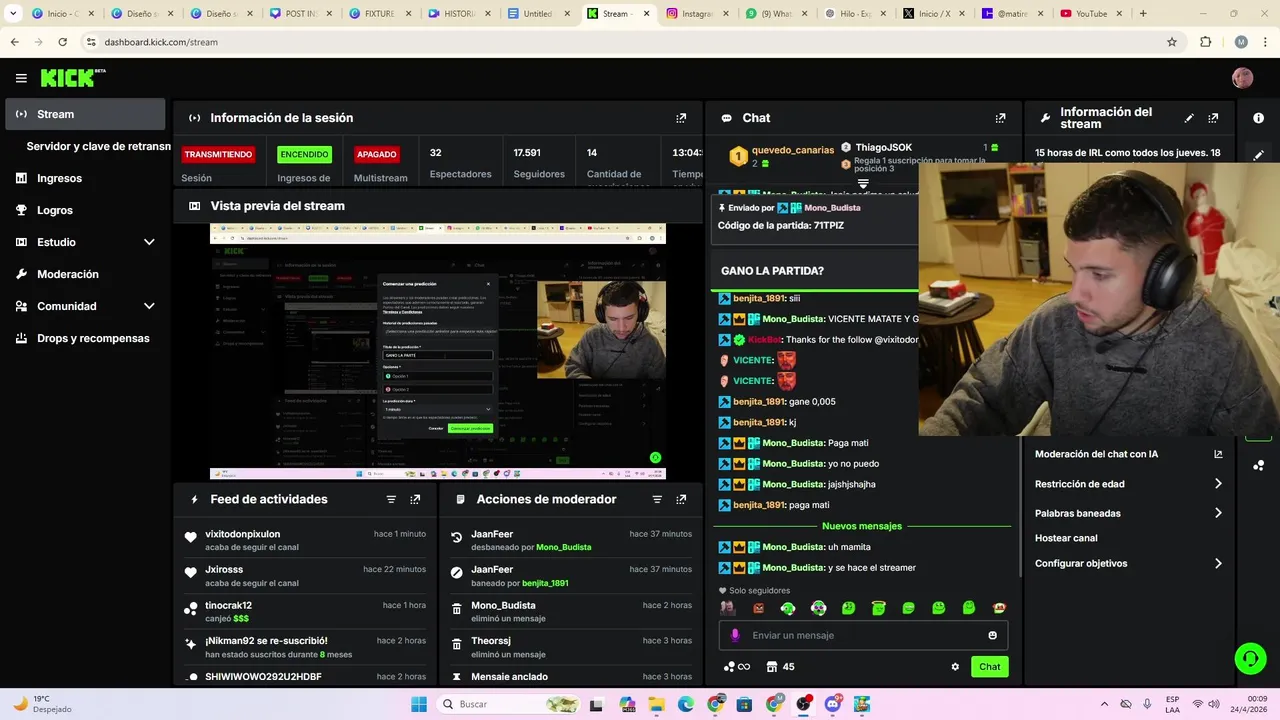This screenshot has height=720, width=1280.
Task: Select the angry red face emote
Action: pos(758,608)
